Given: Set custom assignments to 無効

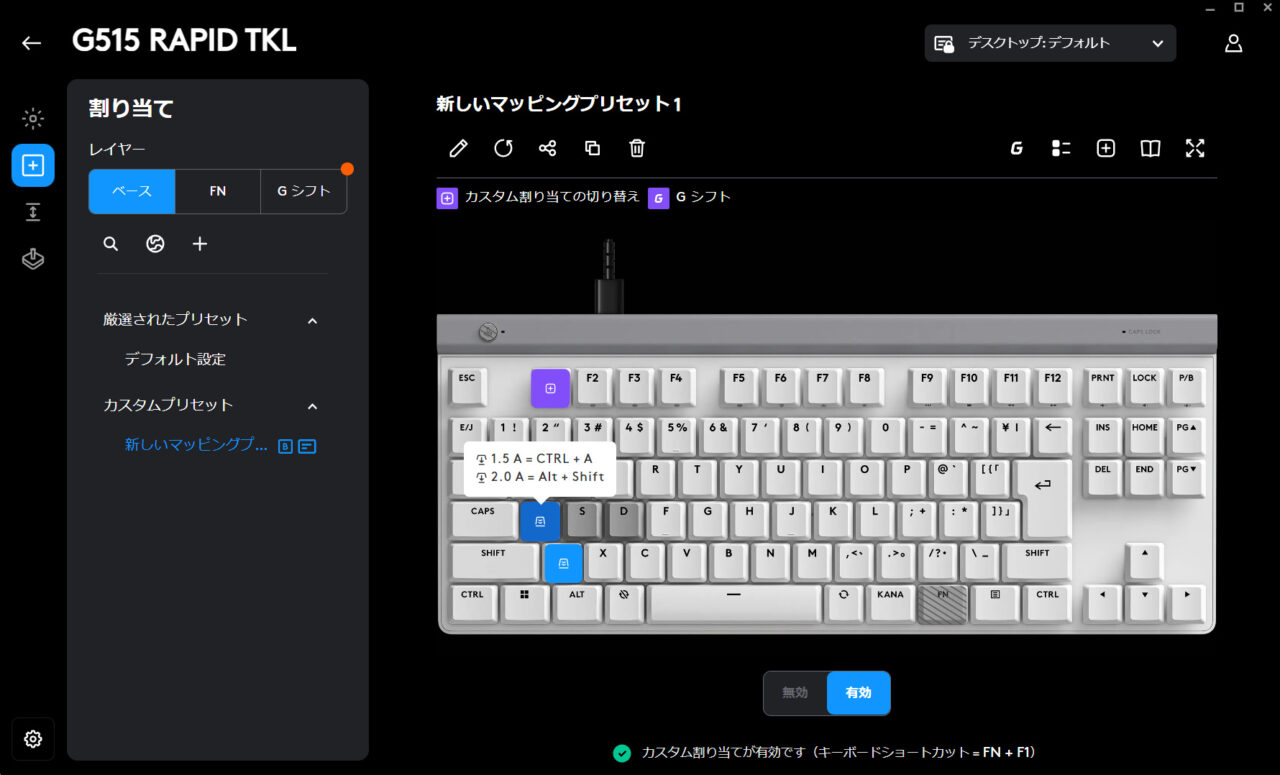Looking at the screenshot, I should click(795, 693).
